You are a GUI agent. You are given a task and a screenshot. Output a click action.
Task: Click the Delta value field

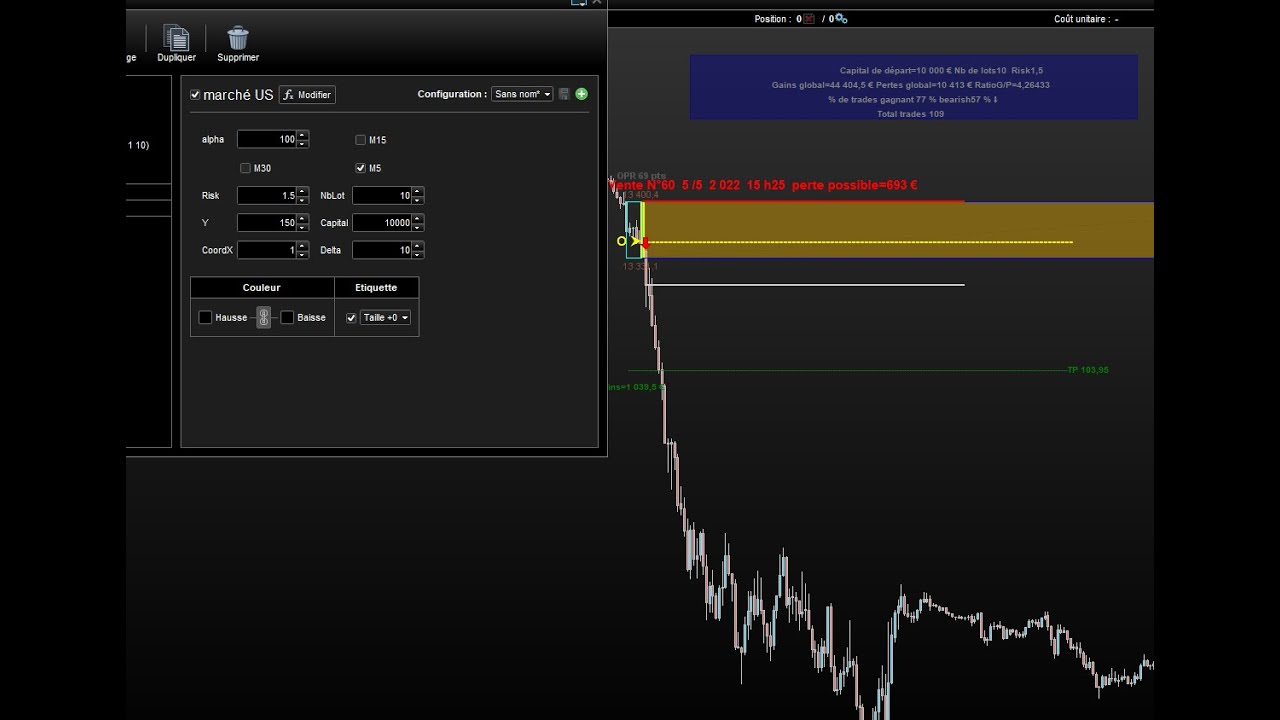click(382, 250)
